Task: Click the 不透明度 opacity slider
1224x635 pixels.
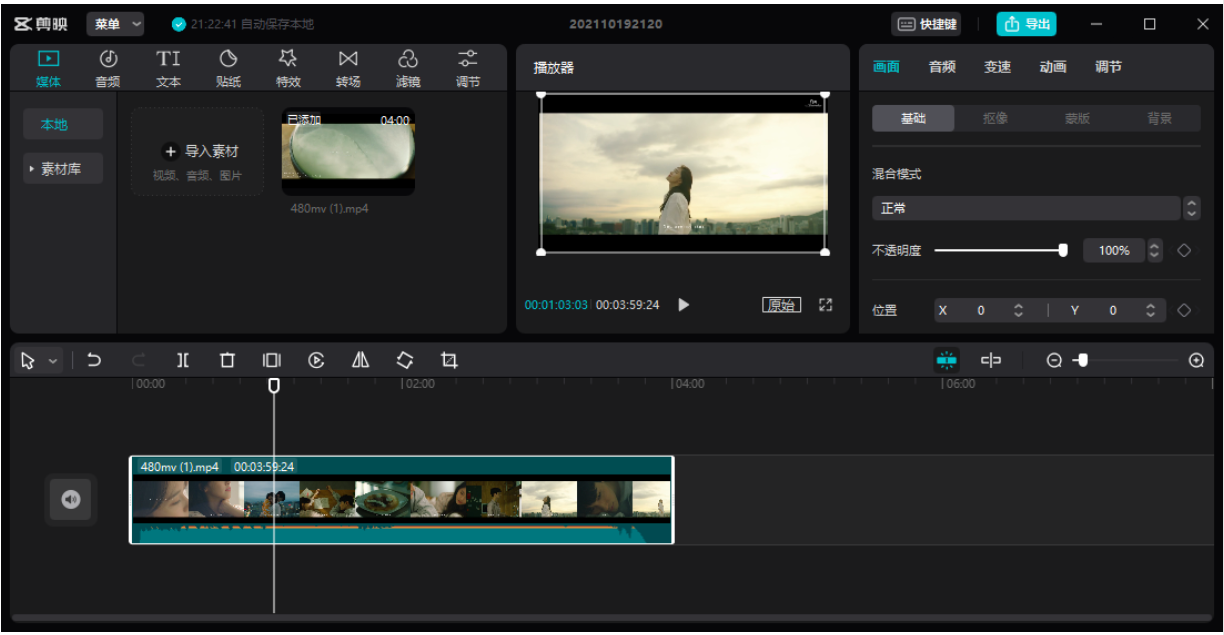Action: (999, 251)
